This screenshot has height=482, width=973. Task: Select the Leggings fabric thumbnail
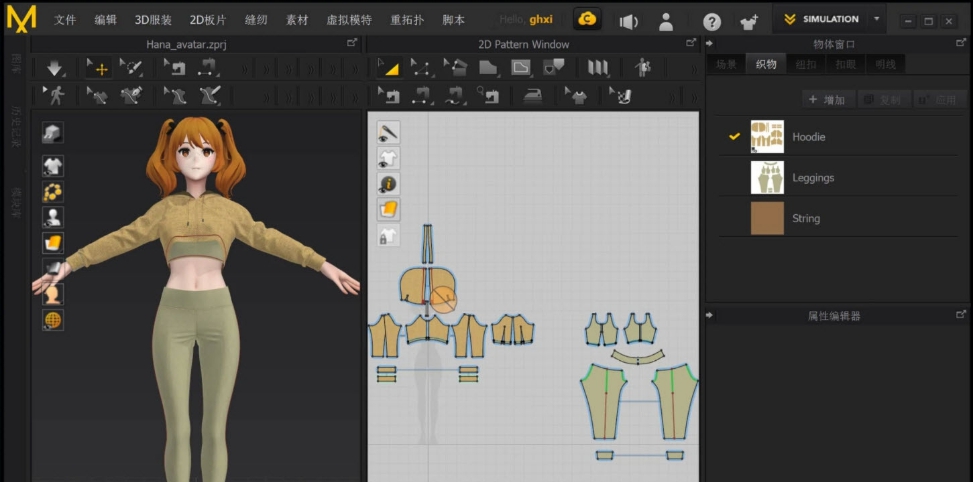[767, 177]
